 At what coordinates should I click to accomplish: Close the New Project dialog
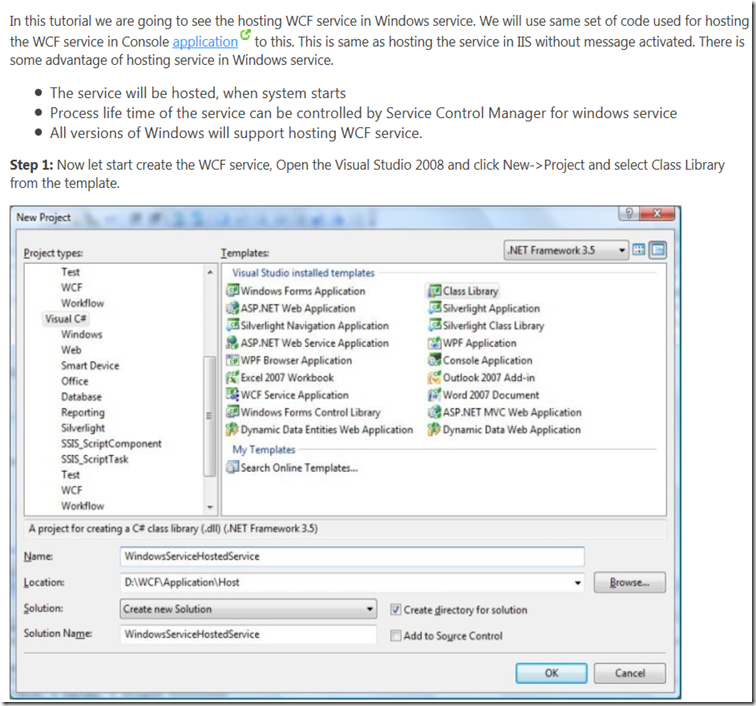click(x=656, y=213)
